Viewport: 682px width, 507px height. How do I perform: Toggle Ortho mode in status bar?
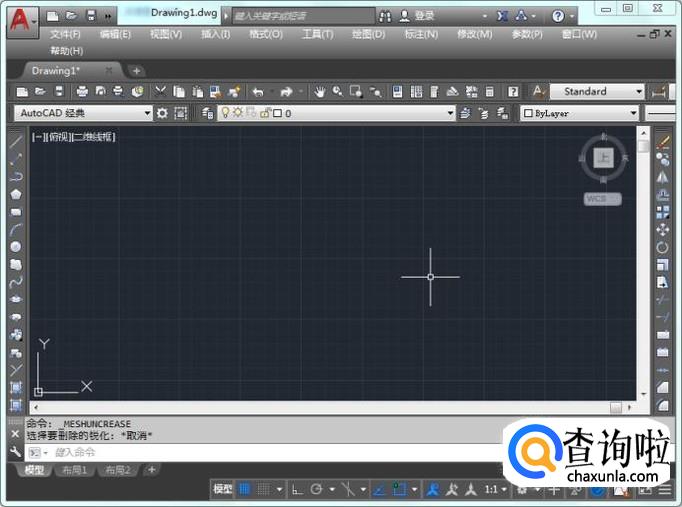point(298,490)
